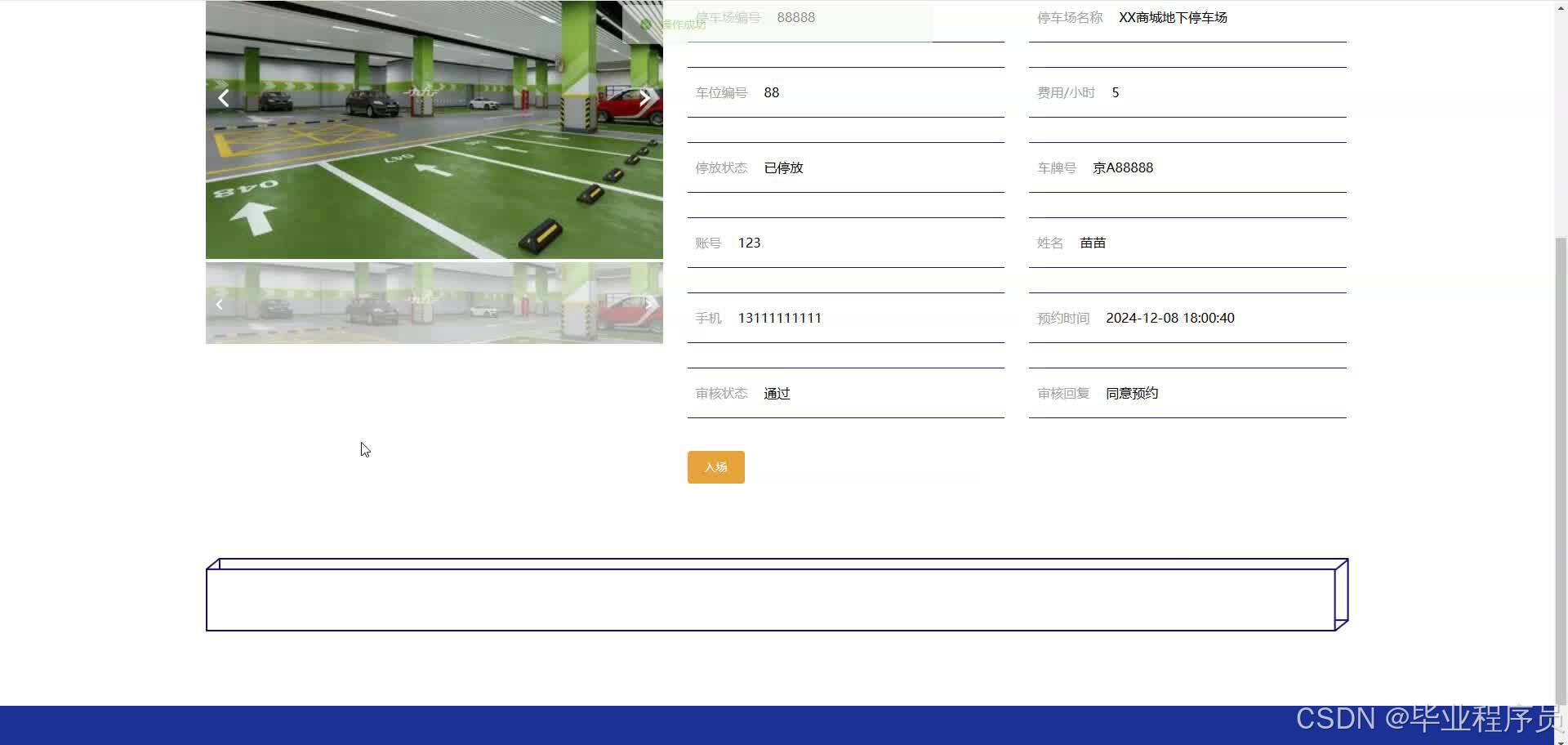
Task: Click the previous arrow on the thumbnail strip
Action: (x=219, y=303)
